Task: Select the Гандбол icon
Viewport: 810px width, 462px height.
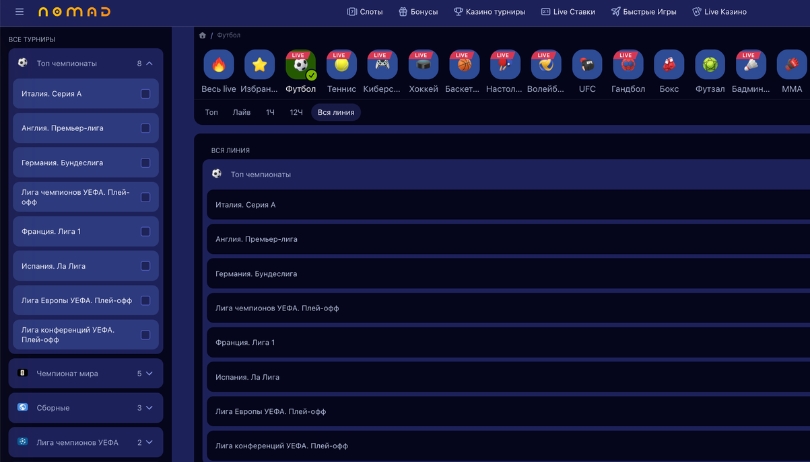Action: [x=628, y=65]
